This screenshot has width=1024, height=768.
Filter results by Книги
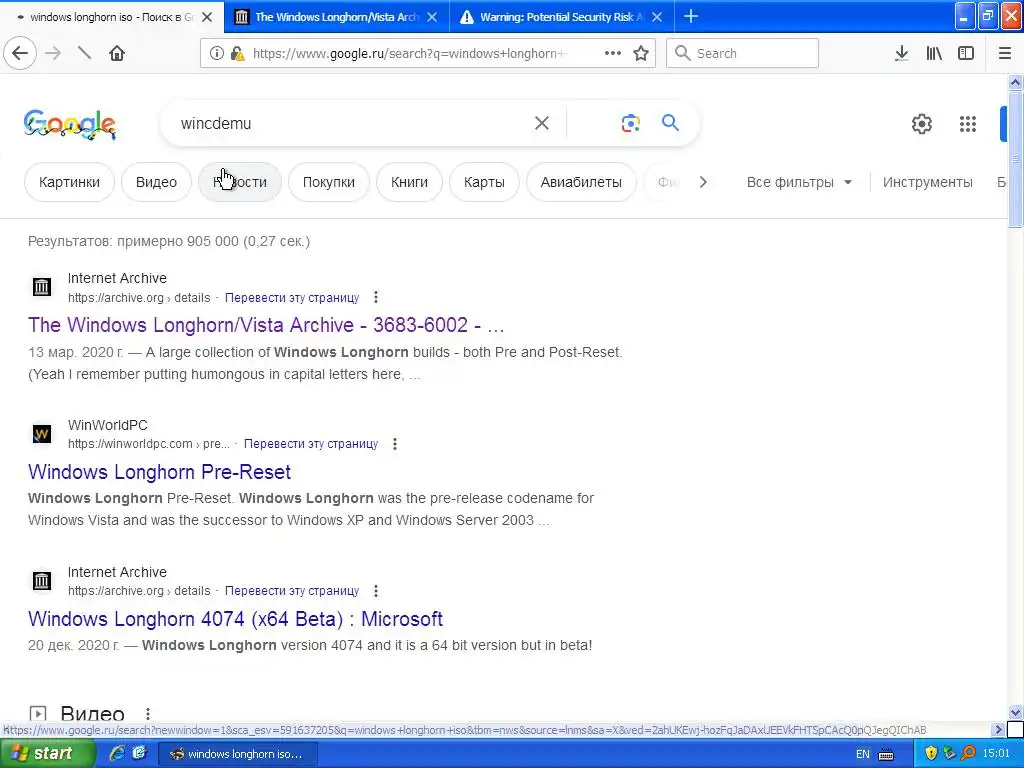coord(409,182)
